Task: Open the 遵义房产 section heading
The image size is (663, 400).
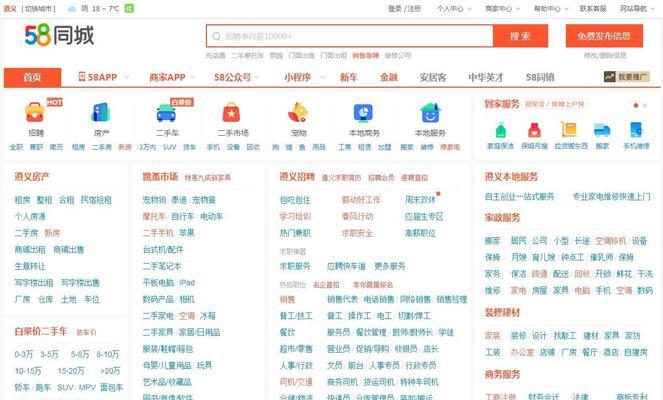Action: (x=32, y=177)
